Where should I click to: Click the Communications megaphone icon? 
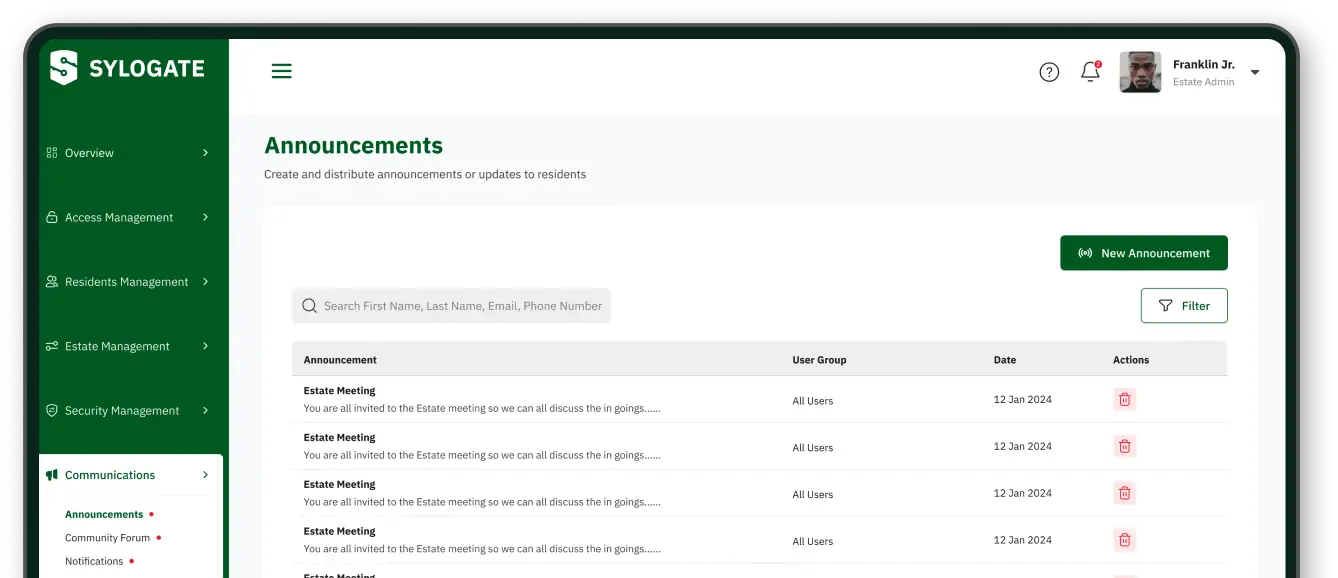tap(52, 475)
